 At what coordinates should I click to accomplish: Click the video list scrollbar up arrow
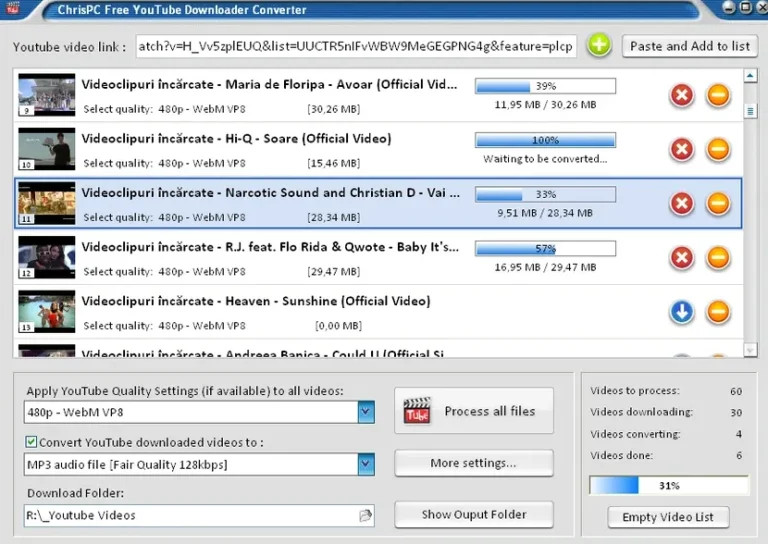pos(750,76)
